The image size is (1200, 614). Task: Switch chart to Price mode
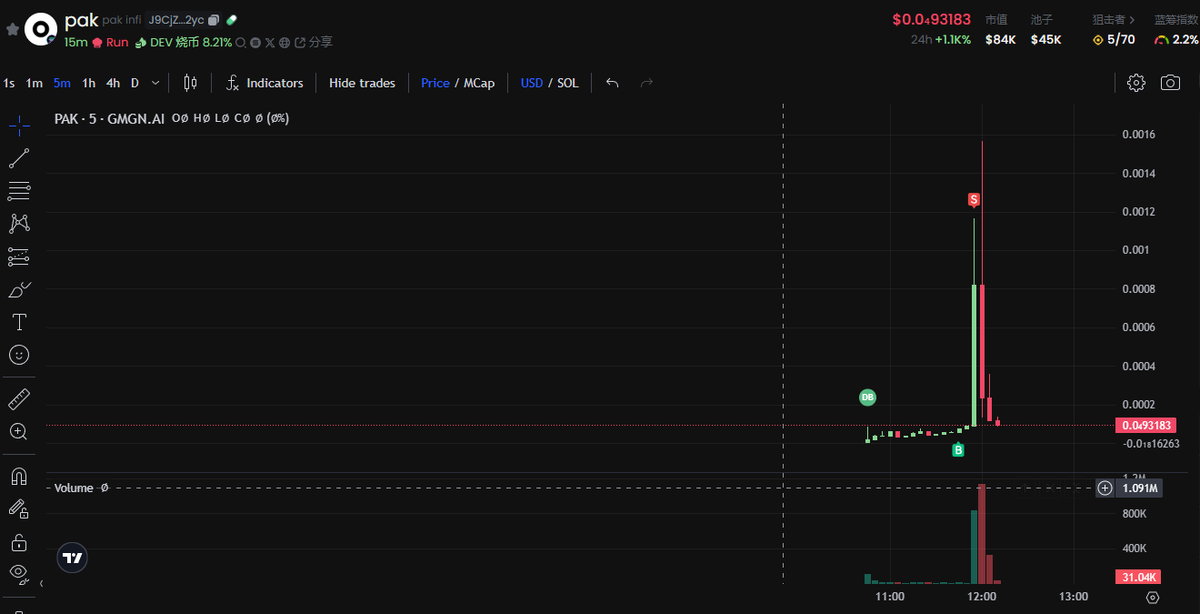pos(435,83)
